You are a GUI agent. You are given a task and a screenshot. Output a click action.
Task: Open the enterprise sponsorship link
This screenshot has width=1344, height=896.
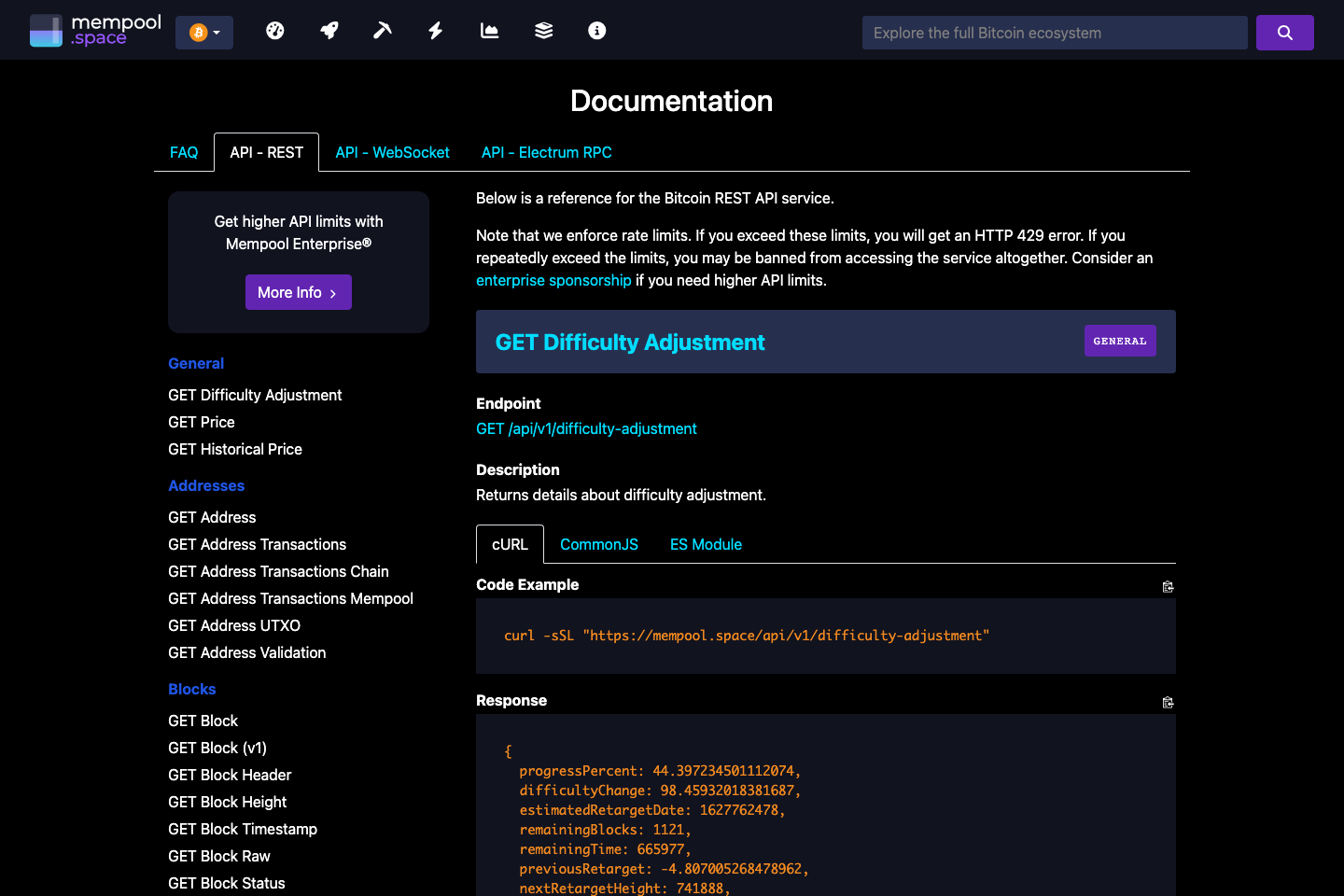[553, 280]
